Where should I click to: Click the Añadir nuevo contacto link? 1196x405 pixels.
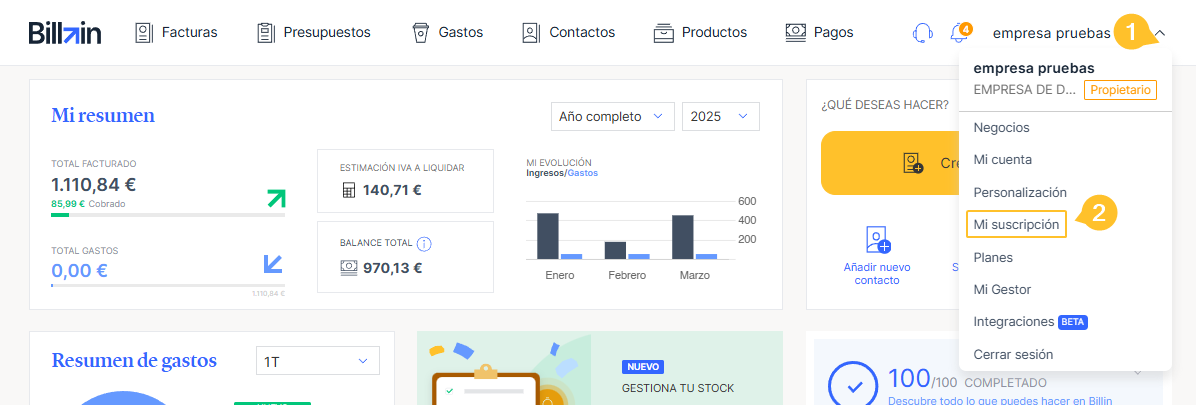pyautogui.click(x=876, y=274)
